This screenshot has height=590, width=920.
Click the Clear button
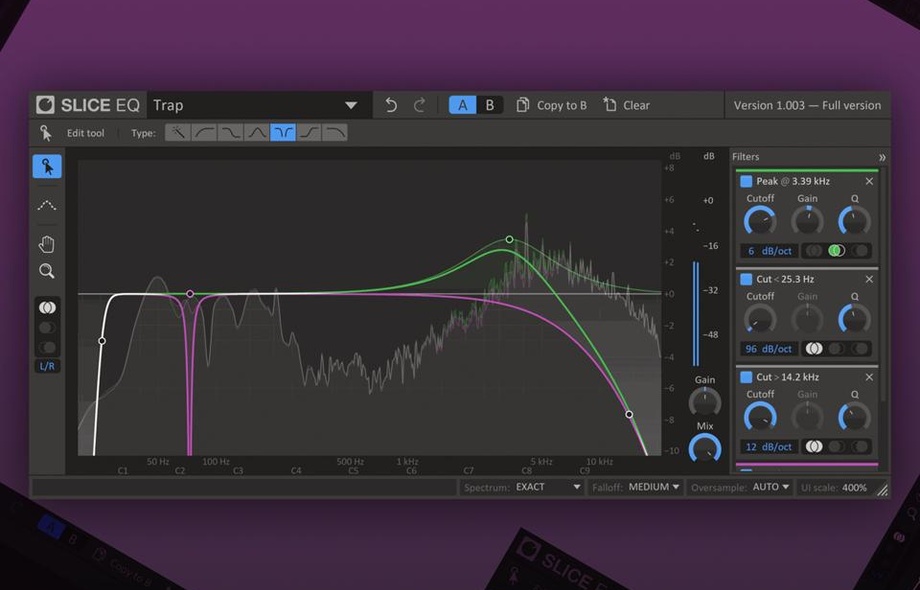(626, 104)
